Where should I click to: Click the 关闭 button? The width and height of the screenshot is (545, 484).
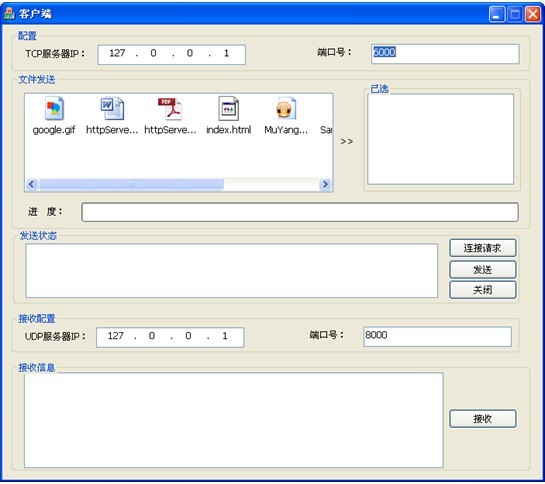[482, 290]
